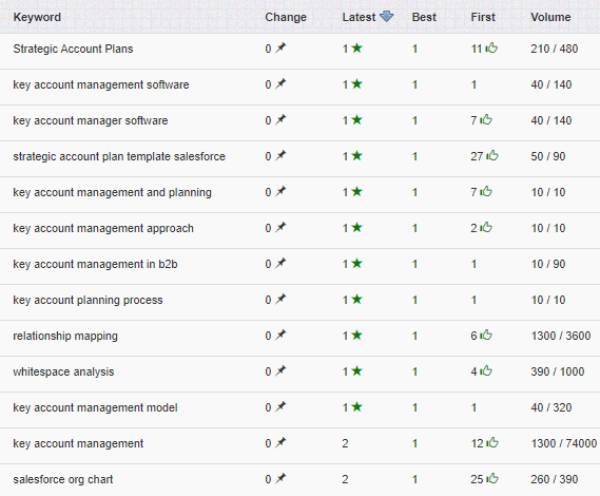Select keyword 'strategic account plan template salesforce'
The image size is (600, 496).
119,157
